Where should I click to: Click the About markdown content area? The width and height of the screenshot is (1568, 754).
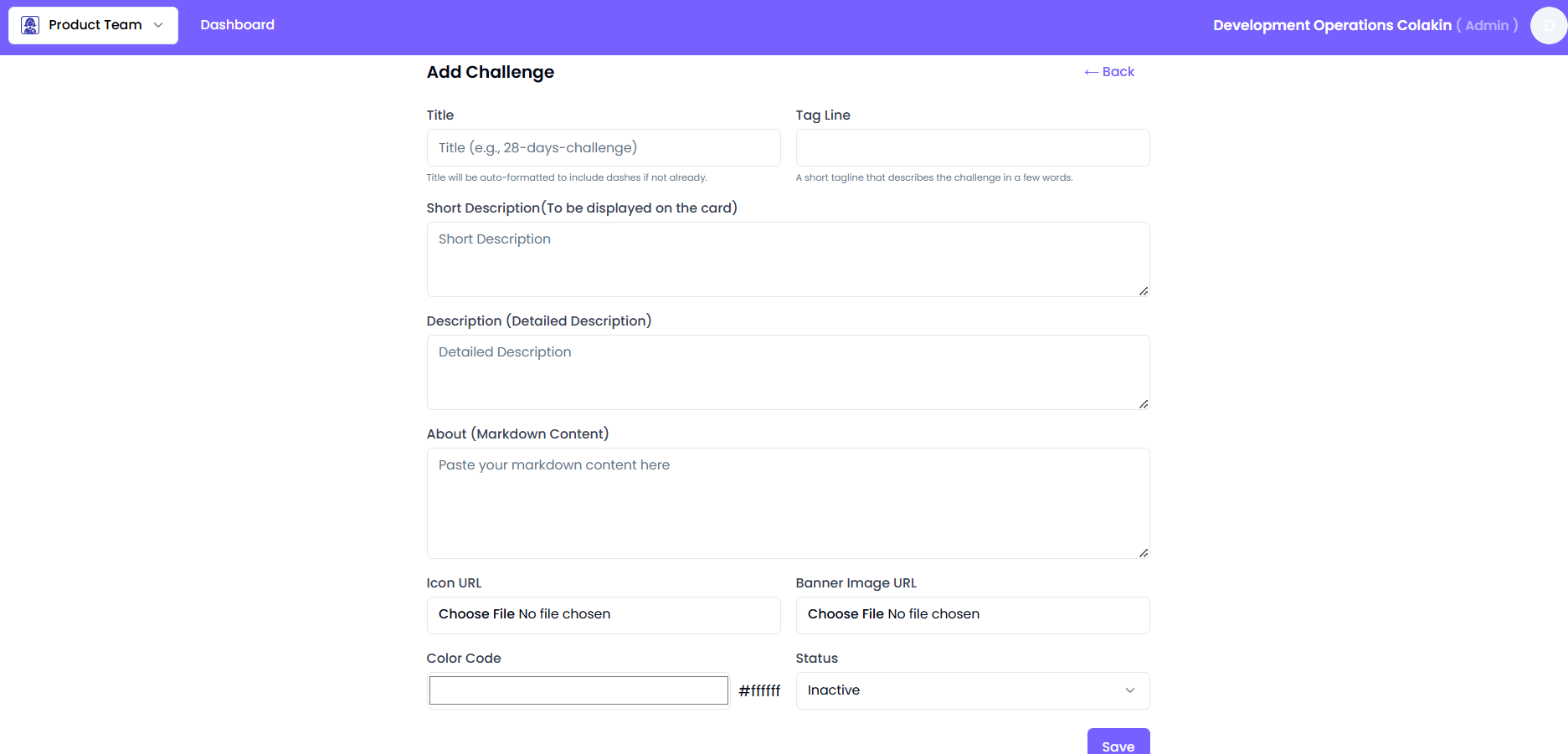click(787, 503)
